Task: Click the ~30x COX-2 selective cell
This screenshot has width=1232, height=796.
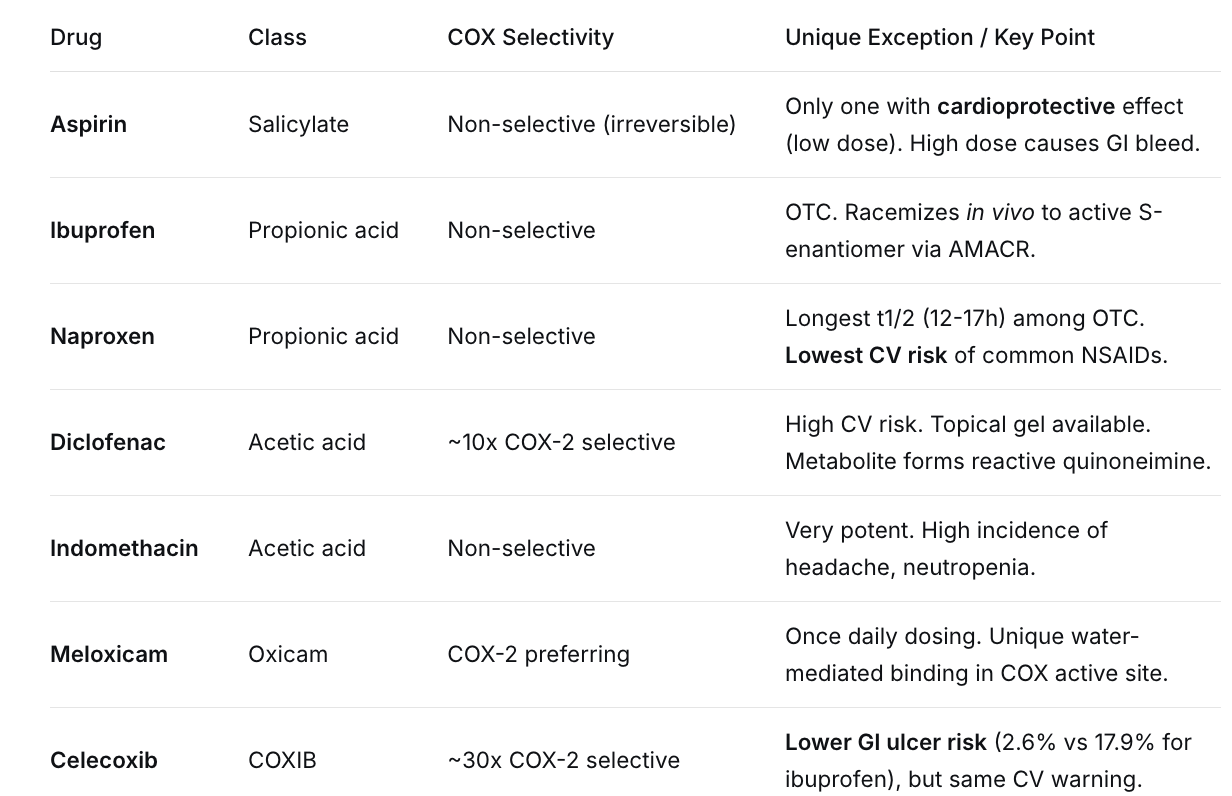Action: click(563, 761)
